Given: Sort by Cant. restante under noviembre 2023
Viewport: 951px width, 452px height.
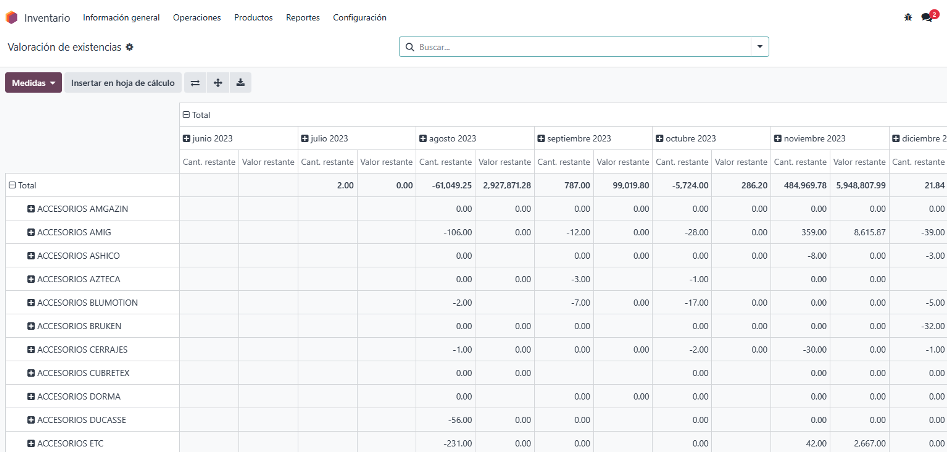Looking at the screenshot, I should click(801, 162).
